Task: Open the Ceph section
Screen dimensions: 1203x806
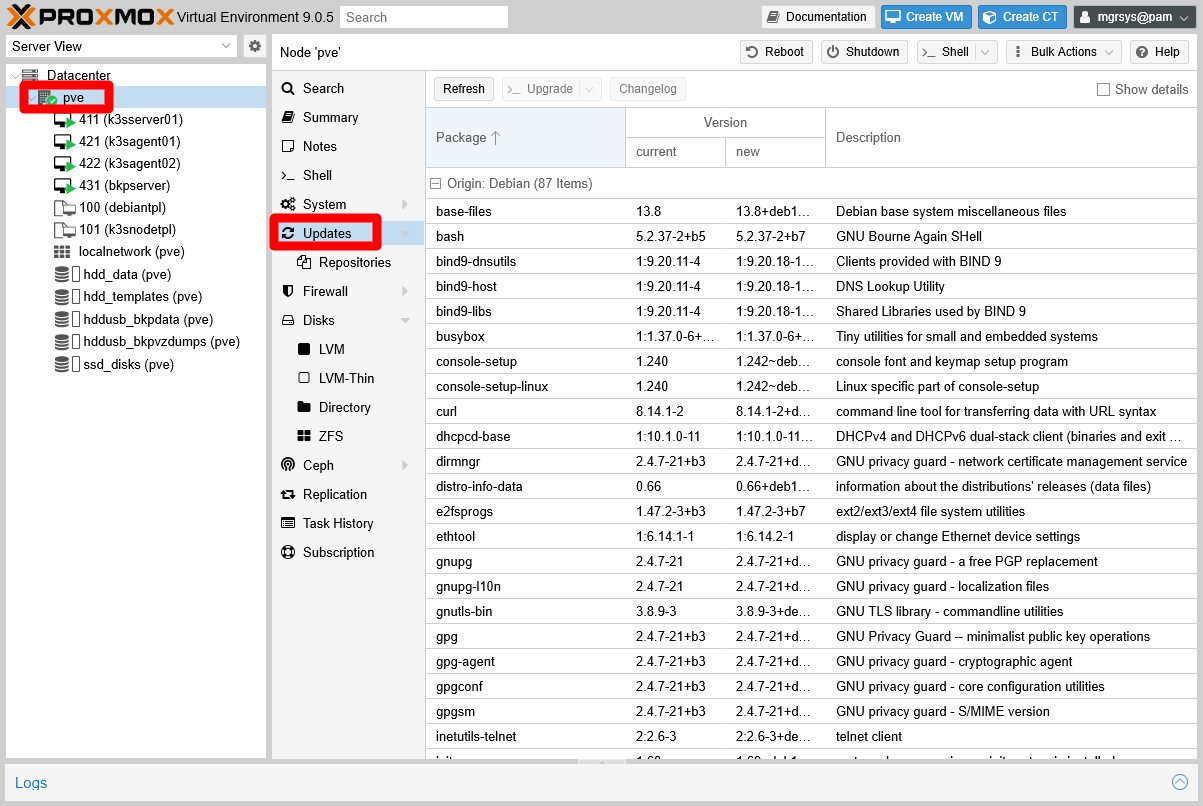Action: pyautogui.click(x=318, y=465)
